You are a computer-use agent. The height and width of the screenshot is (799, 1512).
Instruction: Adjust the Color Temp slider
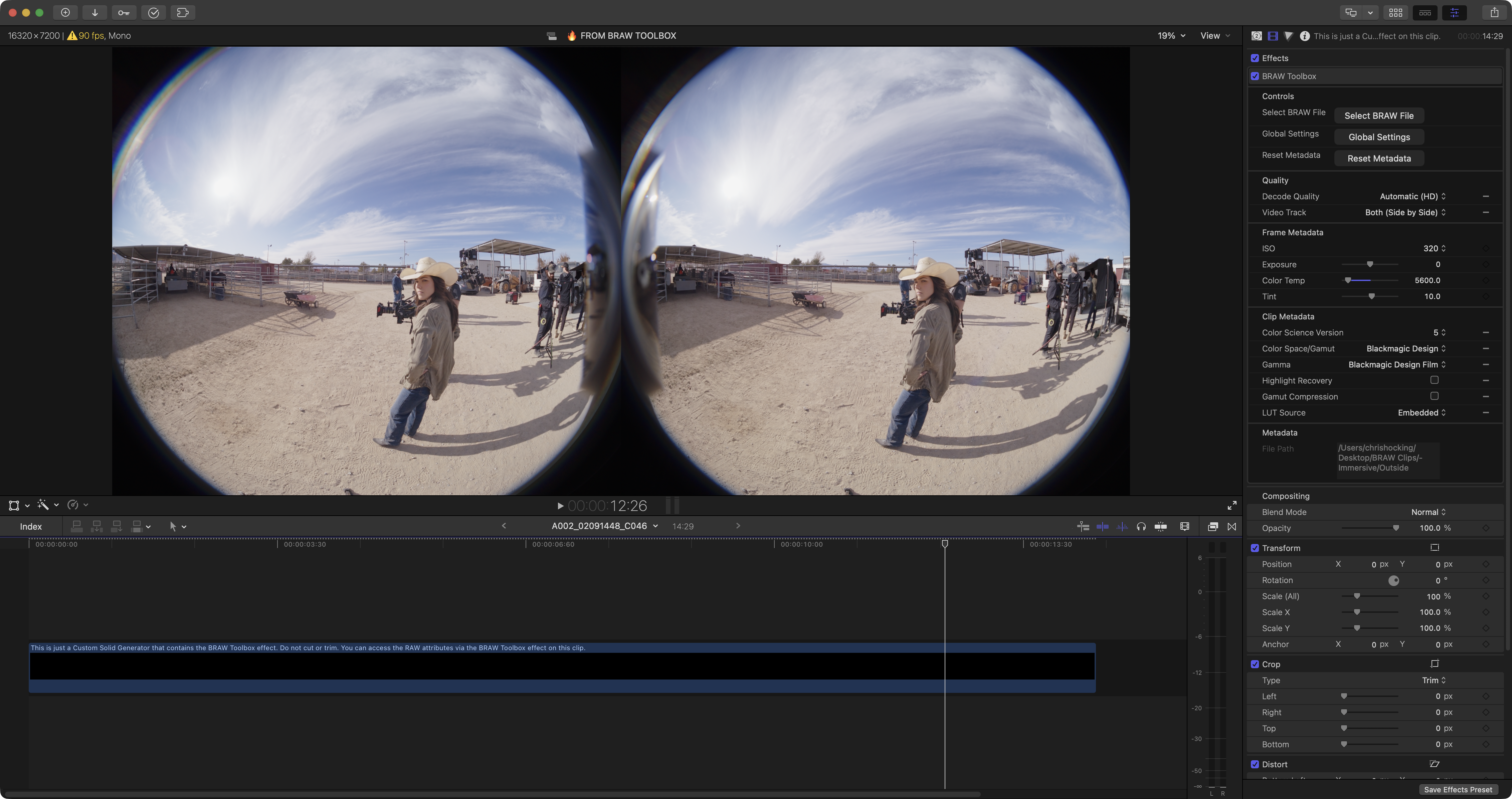pyautogui.click(x=1348, y=280)
